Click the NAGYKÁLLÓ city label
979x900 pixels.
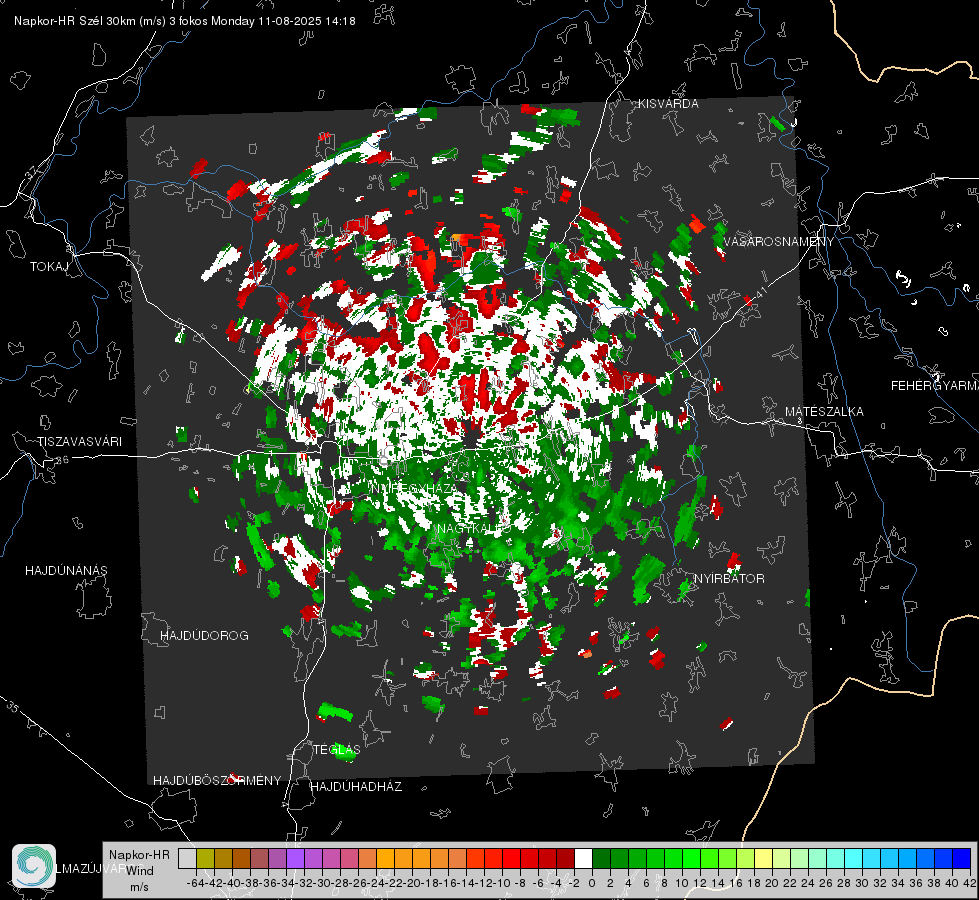tap(475, 528)
